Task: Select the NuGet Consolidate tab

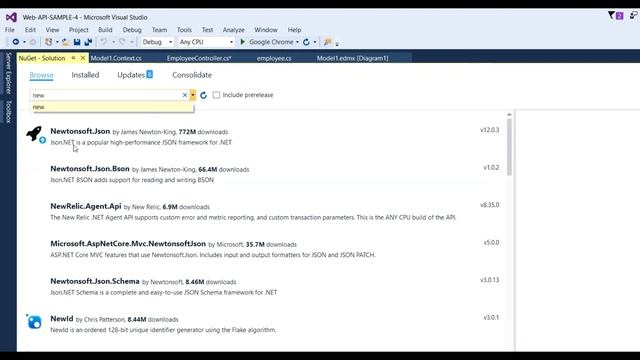Action: click(x=192, y=75)
